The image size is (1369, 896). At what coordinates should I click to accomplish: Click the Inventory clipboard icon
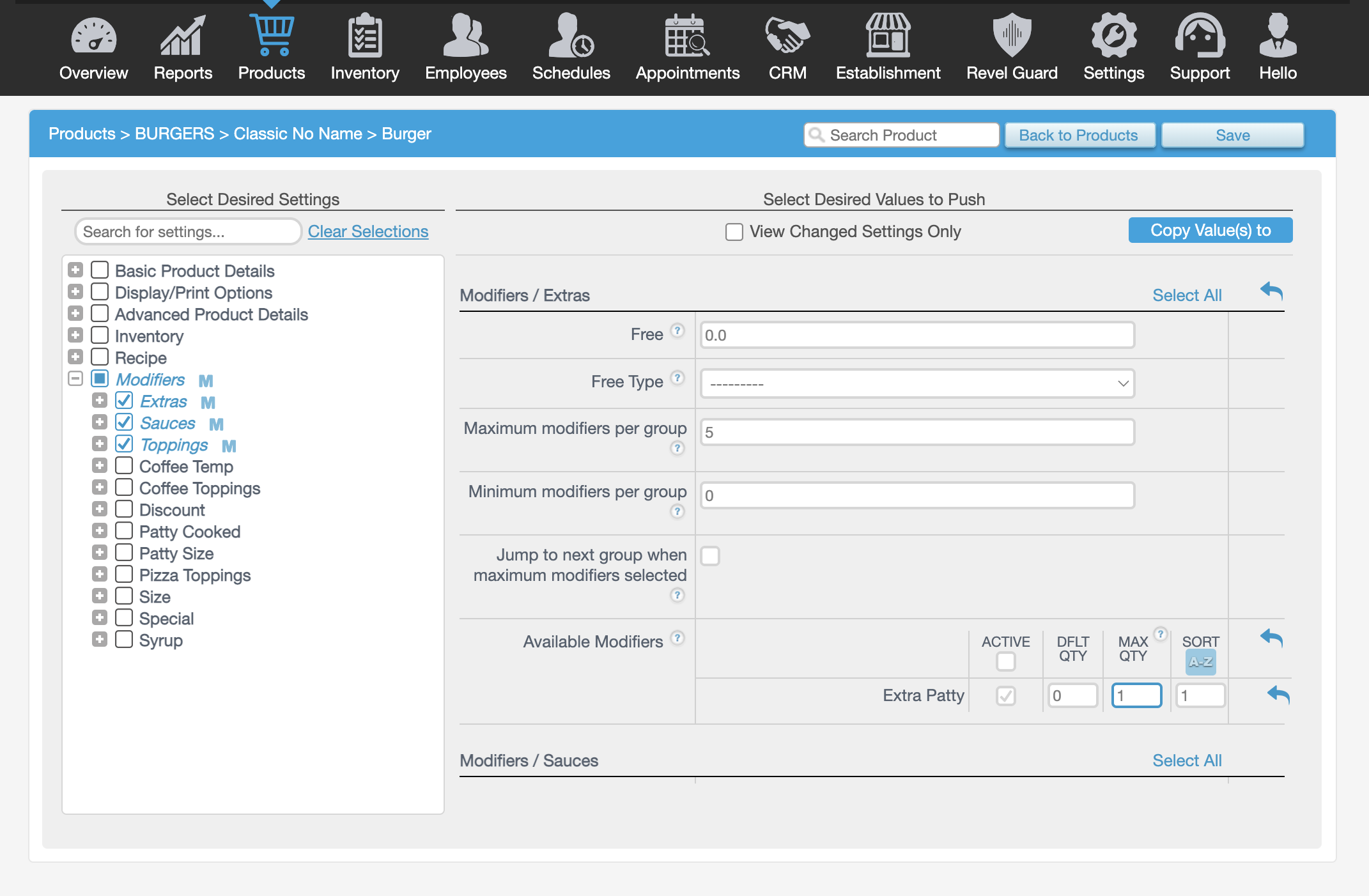(364, 36)
